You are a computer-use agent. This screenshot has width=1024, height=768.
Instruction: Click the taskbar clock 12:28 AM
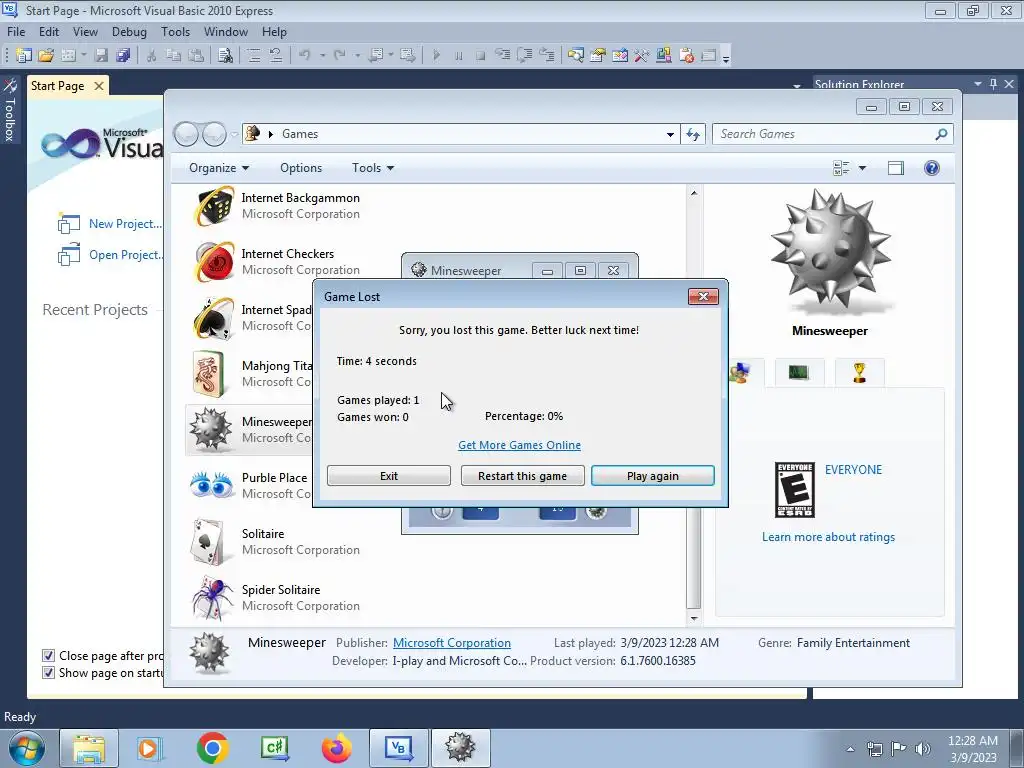tap(973, 741)
